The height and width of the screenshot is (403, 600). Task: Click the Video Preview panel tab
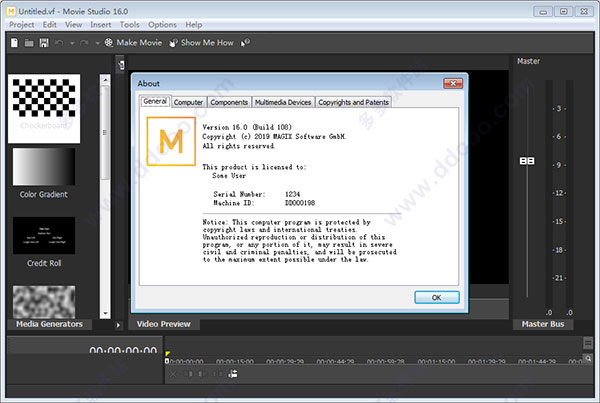(x=164, y=324)
